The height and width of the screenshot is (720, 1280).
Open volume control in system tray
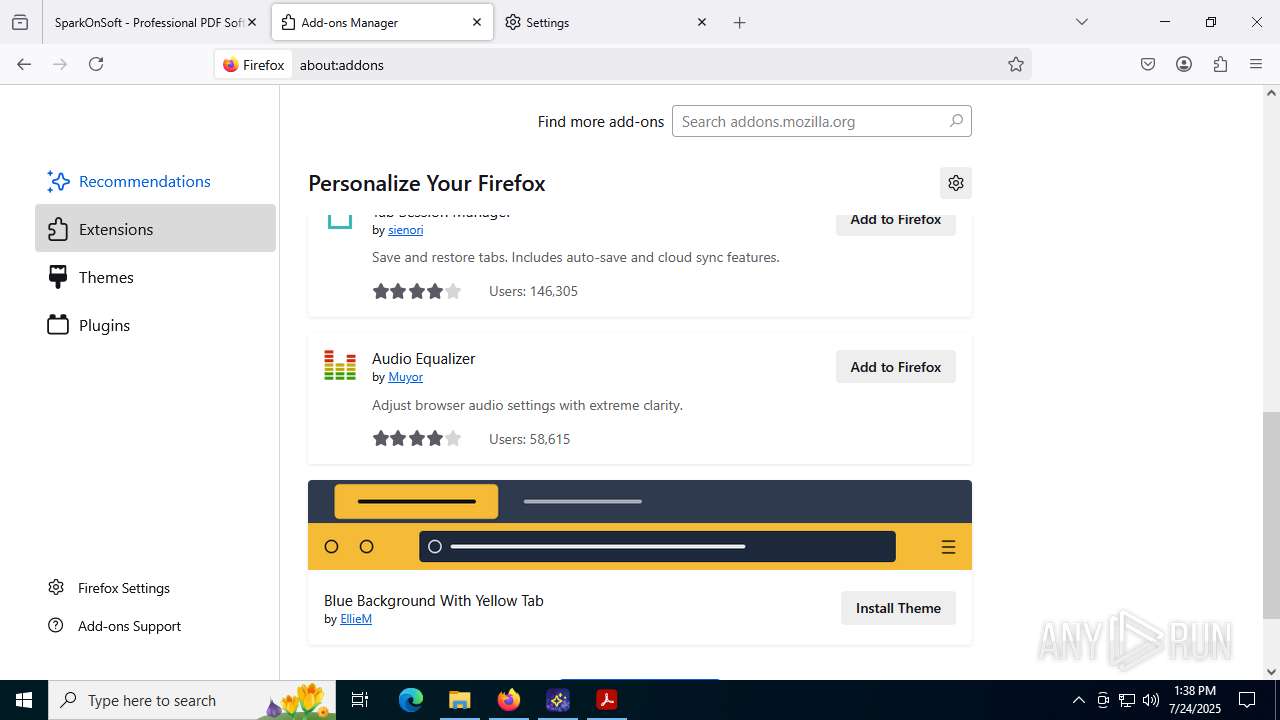[1151, 700]
